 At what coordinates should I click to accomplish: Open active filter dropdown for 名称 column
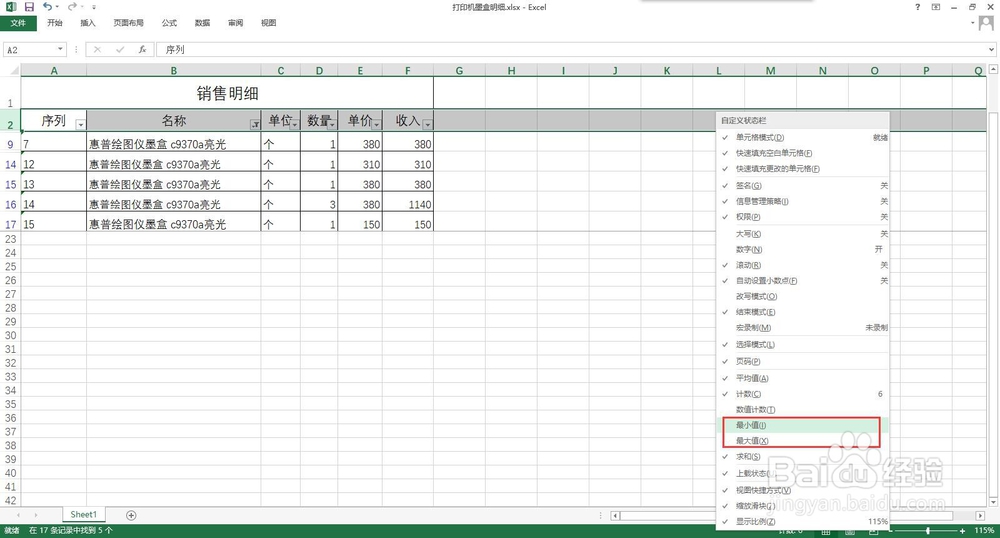[x=255, y=124]
